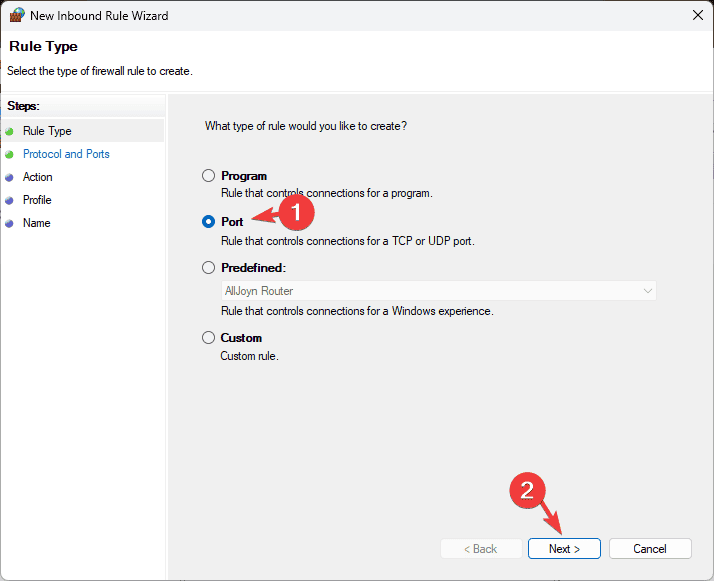Open the Action step in sidebar

pyautogui.click(x=38, y=177)
